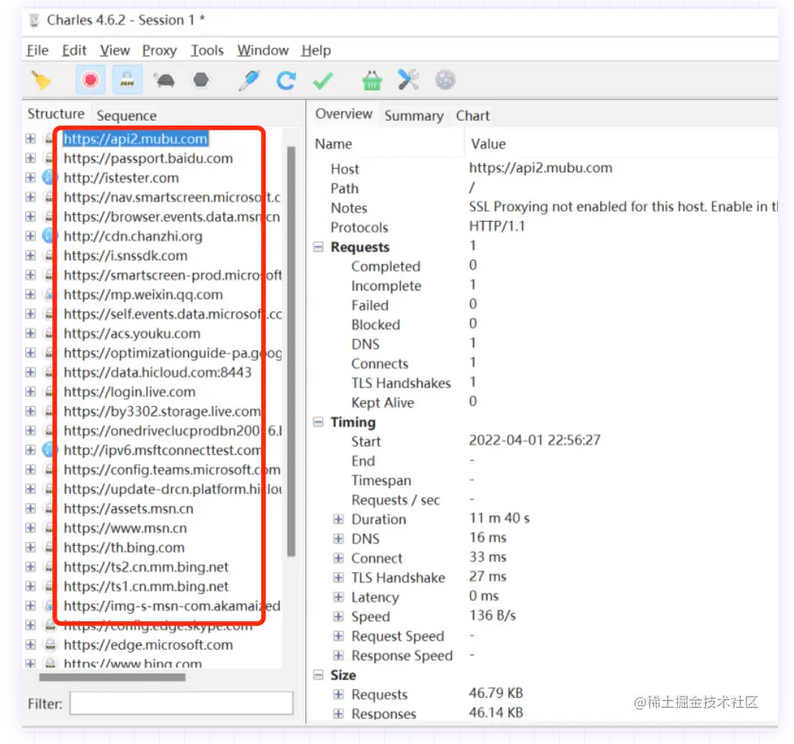Expand the Duration row
Viewport: 794px width, 744px height.
pyautogui.click(x=338, y=519)
